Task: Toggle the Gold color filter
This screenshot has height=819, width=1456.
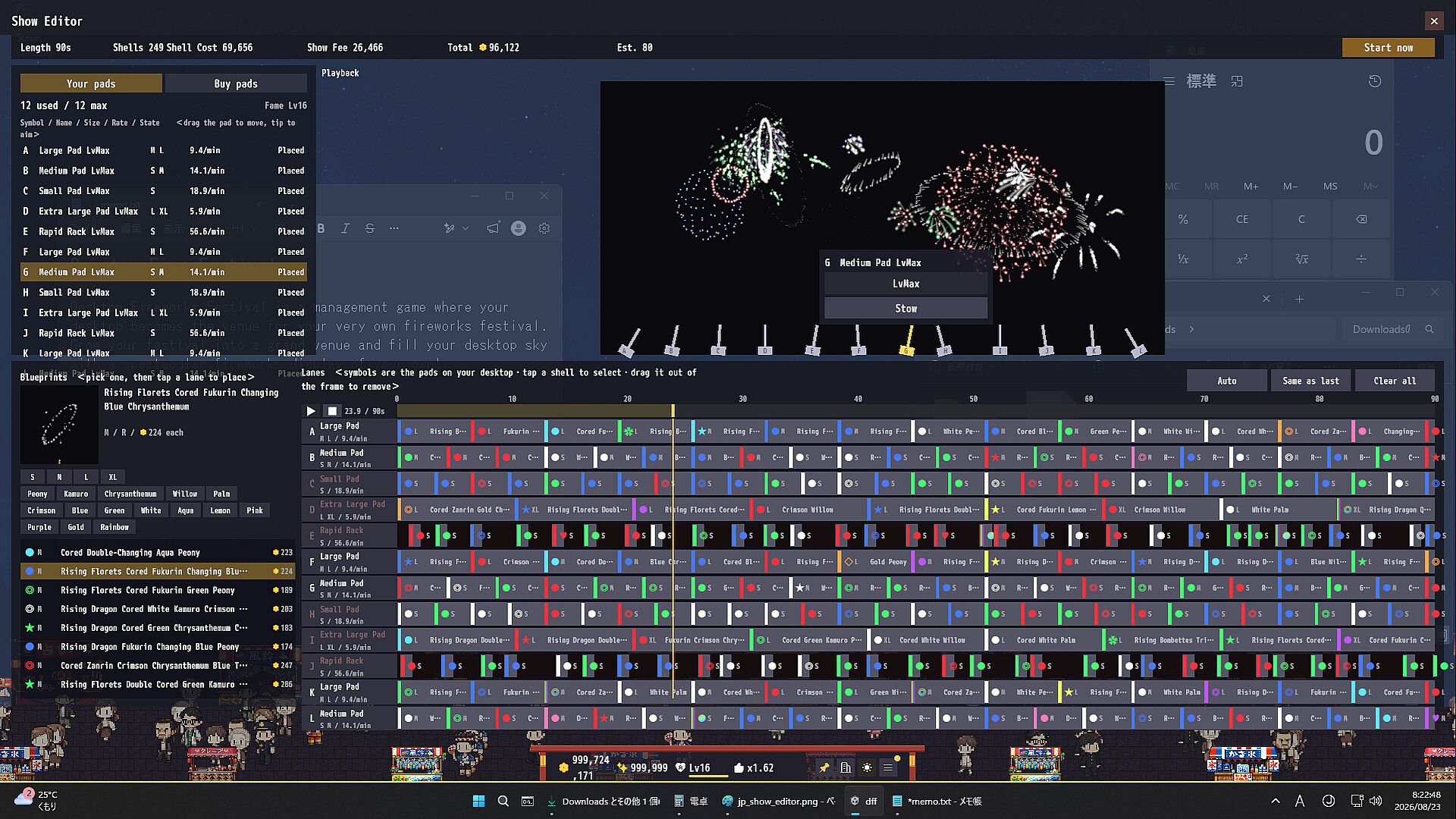Action: tap(76, 527)
